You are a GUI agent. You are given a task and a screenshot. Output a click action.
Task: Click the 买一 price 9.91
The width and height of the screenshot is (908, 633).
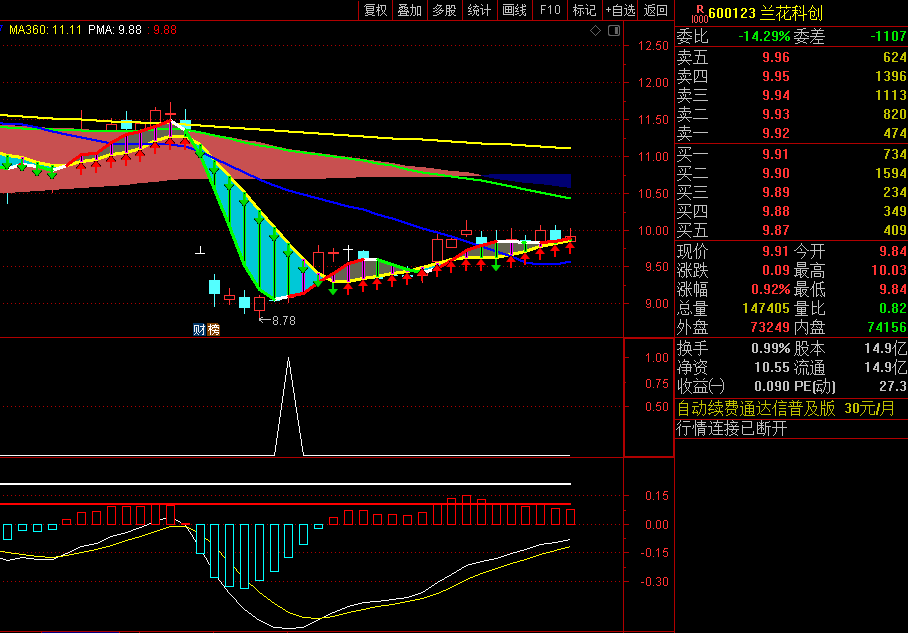775,155
